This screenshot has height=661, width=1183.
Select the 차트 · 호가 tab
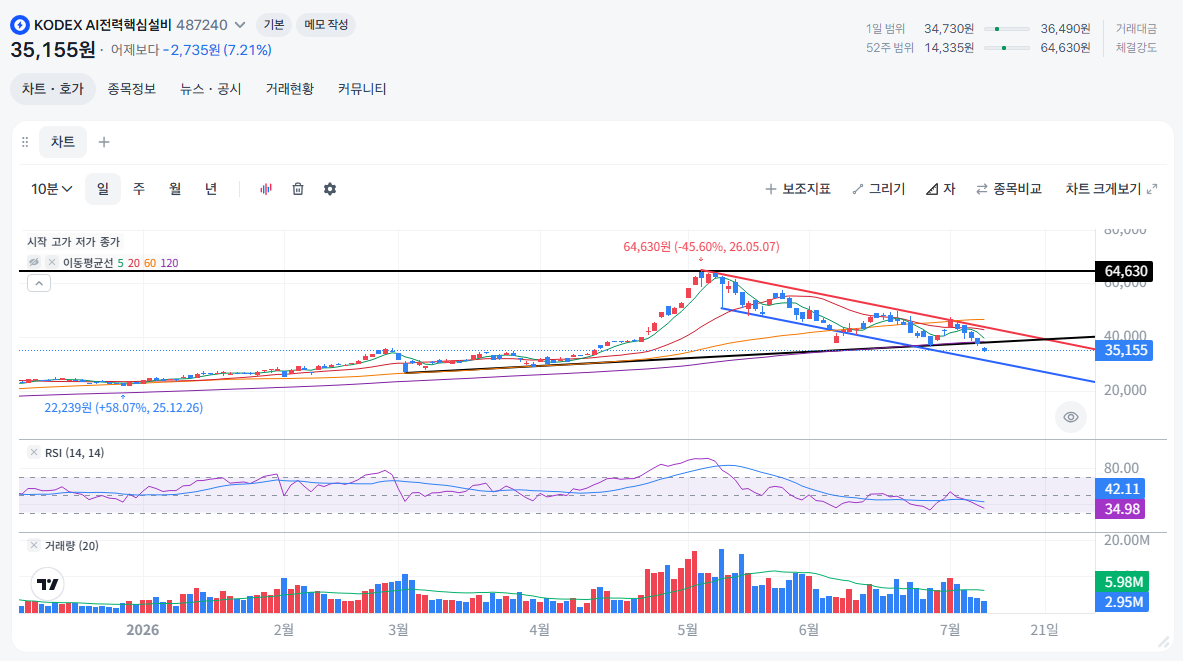point(53,89)
